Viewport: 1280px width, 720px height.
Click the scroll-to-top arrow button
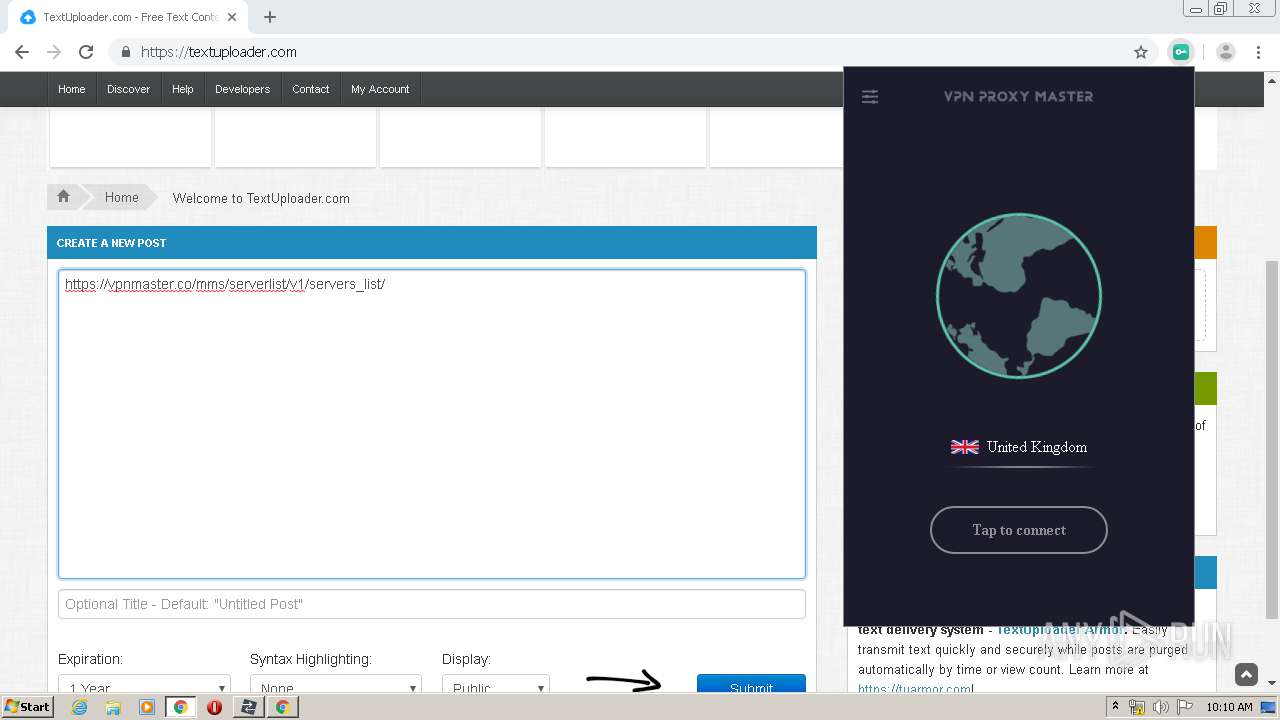1246,675
